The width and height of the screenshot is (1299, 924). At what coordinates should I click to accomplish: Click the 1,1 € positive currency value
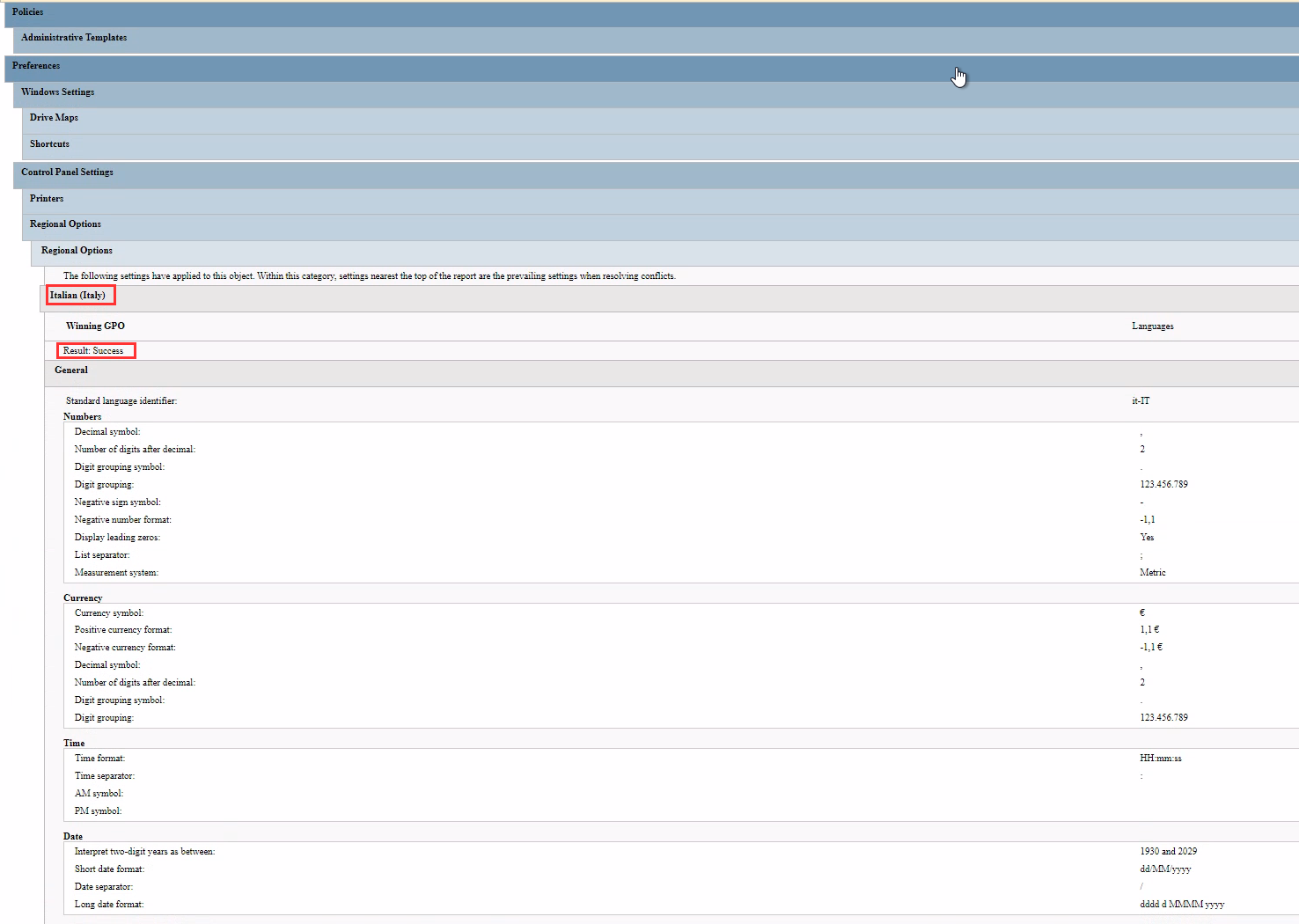pos(1149,630)
